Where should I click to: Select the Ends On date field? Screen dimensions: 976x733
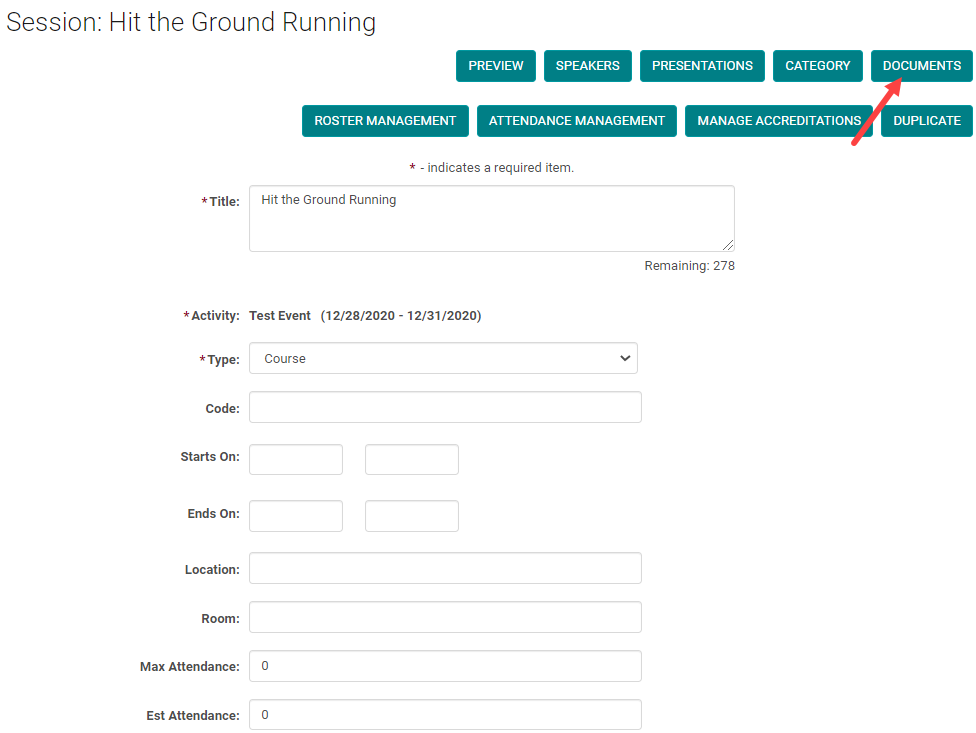296,516
